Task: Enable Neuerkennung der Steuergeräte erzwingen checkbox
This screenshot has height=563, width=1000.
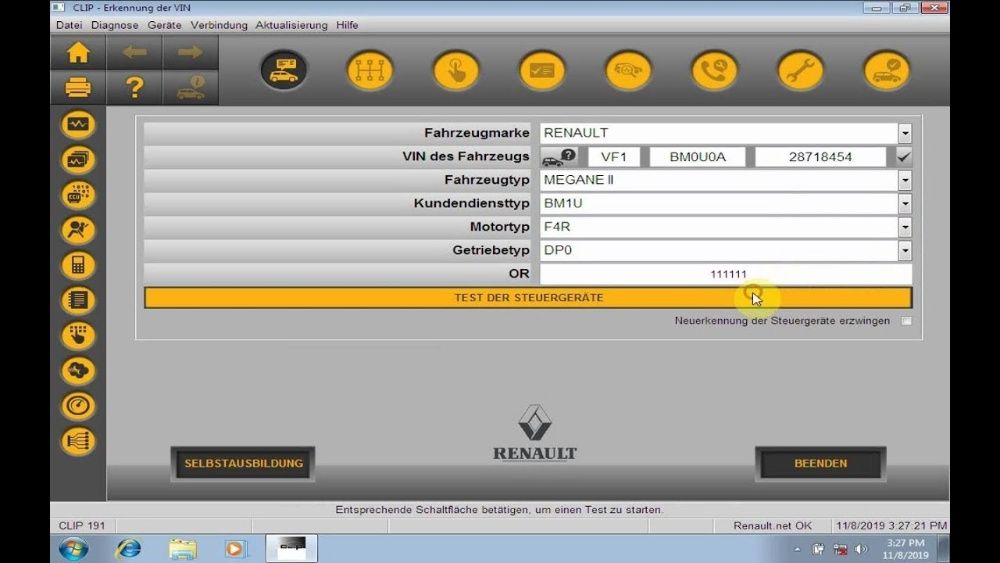Action: point(906,321)
